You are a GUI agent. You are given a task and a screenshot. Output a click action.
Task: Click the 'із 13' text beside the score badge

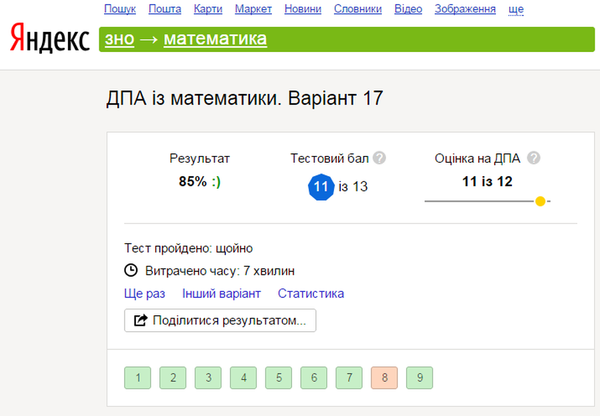point(353,186)
